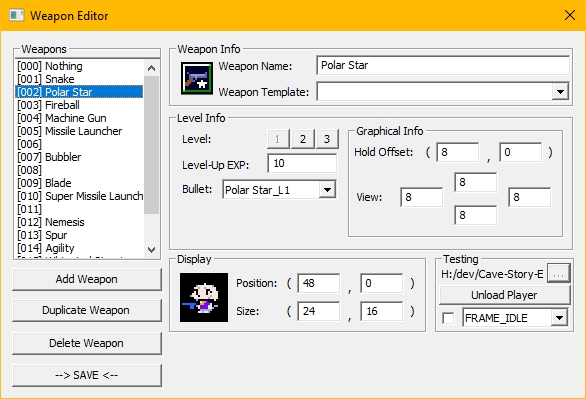Select [004] Machine Gun in weapons list

[x=79, y=118]
